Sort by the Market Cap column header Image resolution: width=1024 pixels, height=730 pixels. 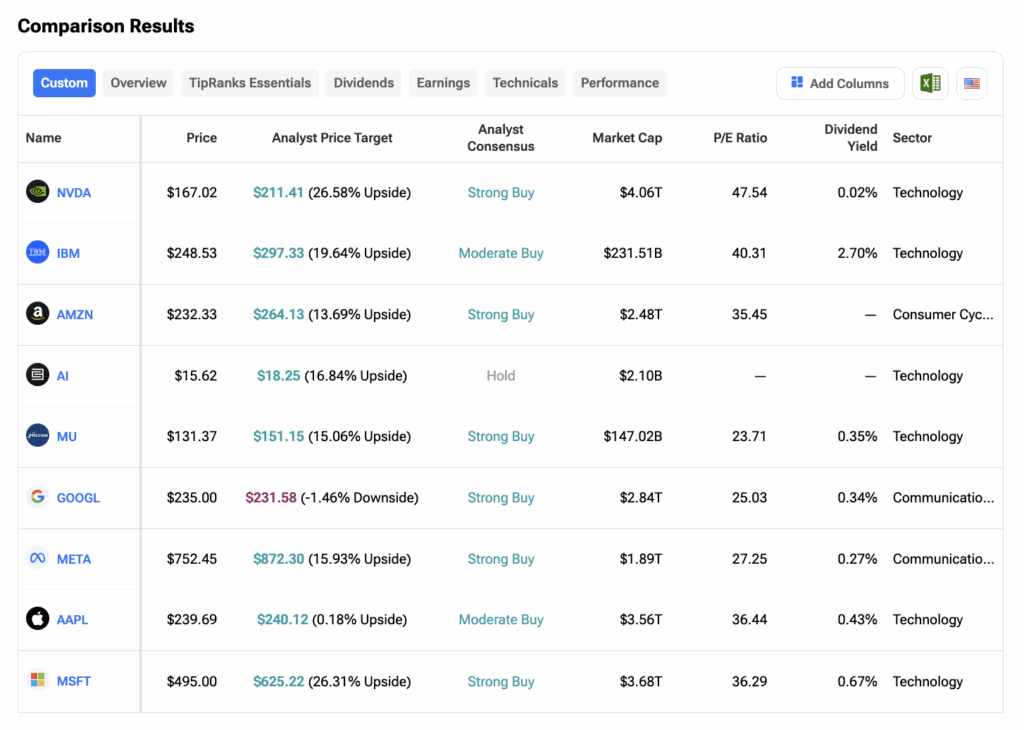pyautogui.click(x=626, y=138)
